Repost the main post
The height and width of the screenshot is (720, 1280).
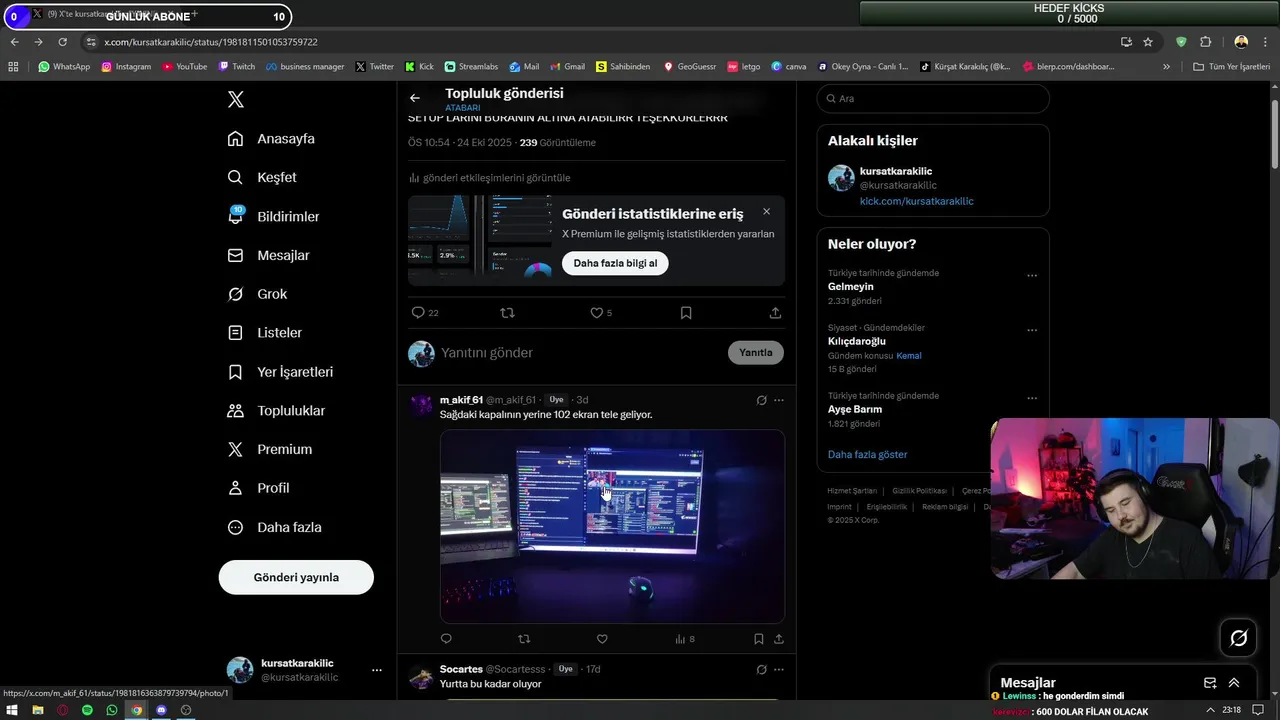coord(507,313)
